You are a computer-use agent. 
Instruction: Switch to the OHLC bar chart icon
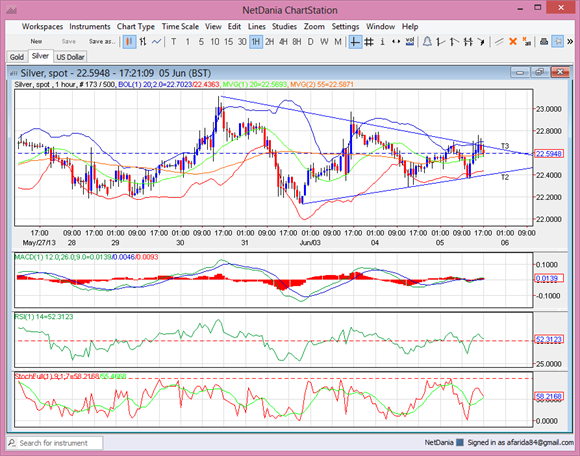point(143,42)
